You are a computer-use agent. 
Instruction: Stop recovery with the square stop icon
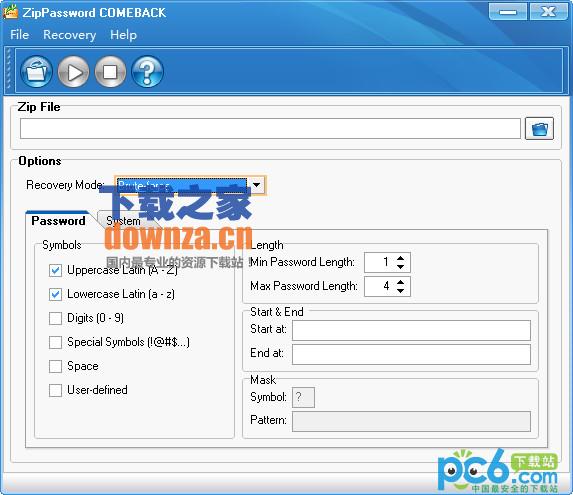click(110, 72)
